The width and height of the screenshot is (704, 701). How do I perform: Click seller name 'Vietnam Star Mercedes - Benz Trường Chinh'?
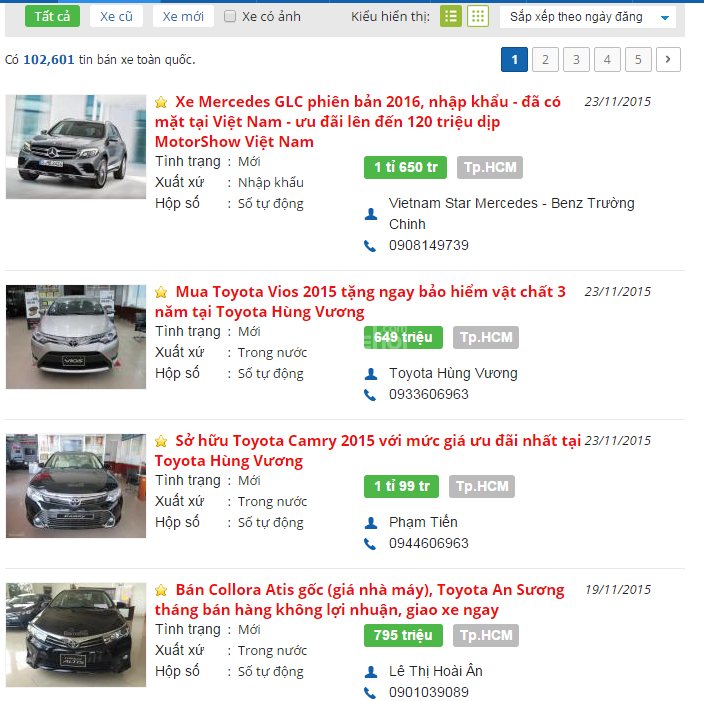[511, 214]
